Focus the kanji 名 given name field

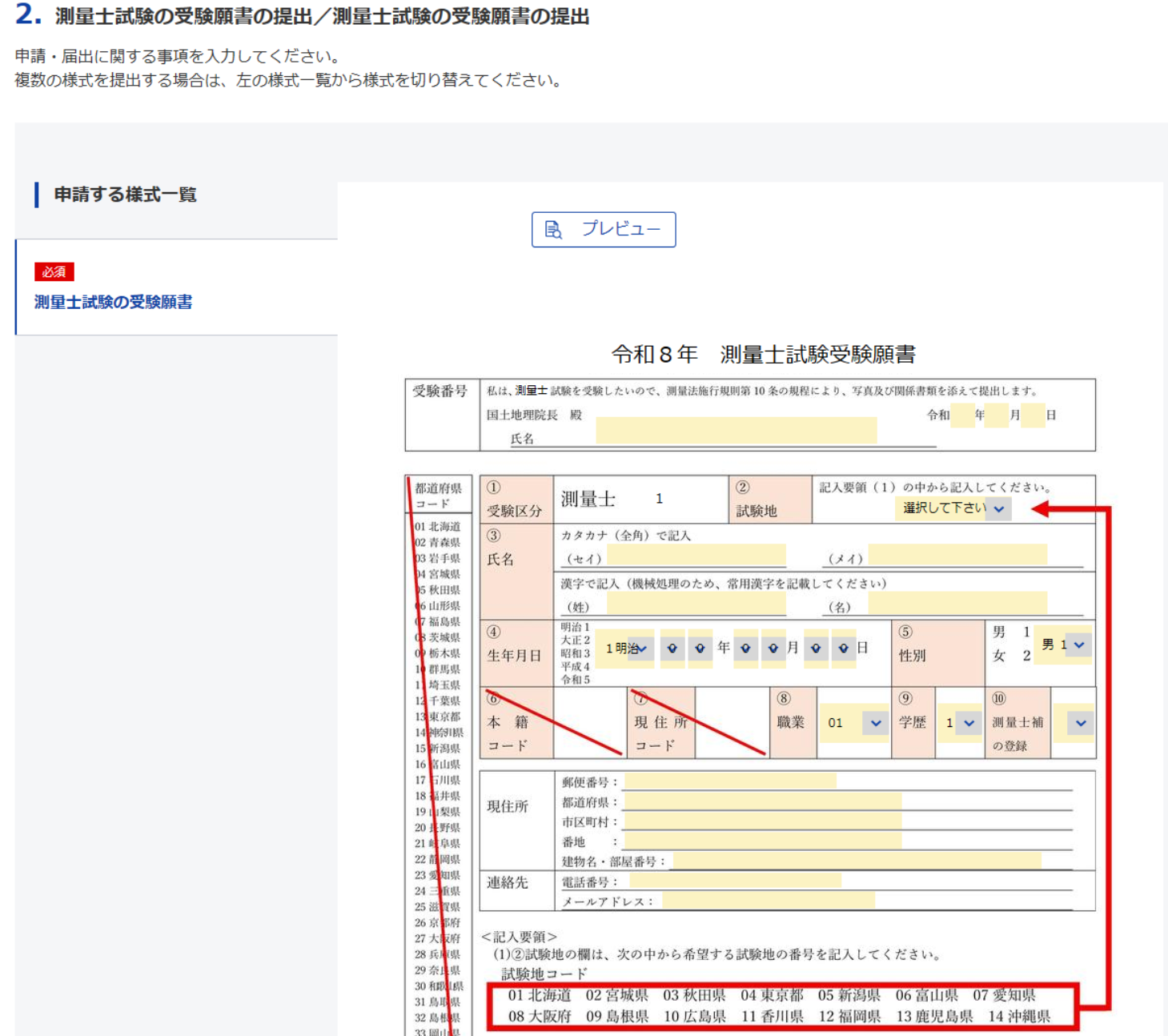point(957,604)
